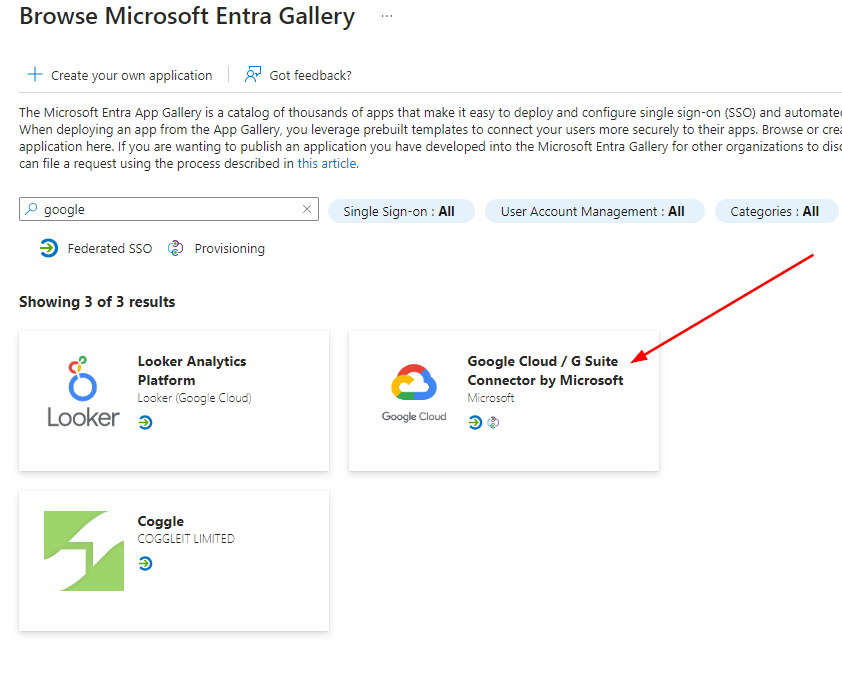
Task: Click the plus icon for Create your own application
Action: pos(35,75)
